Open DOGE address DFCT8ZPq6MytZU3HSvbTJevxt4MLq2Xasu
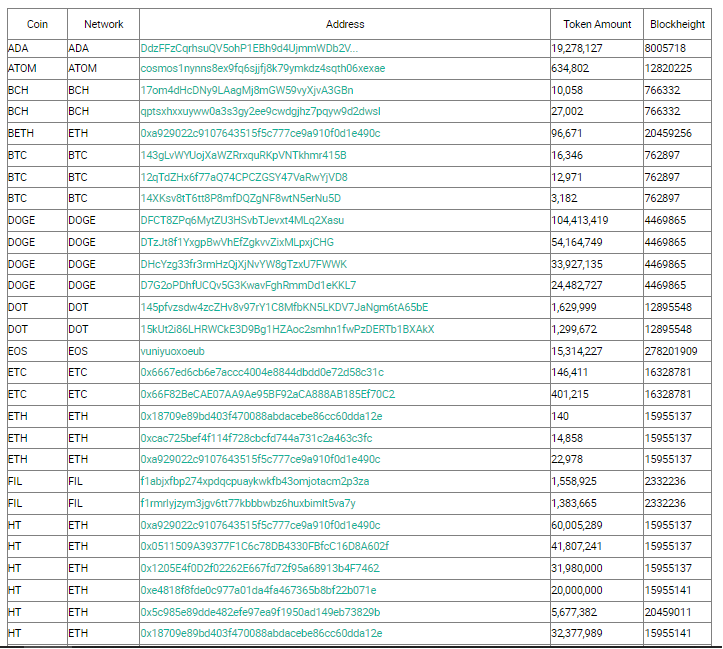Image resolution: width=723 pixels, height=649 pixels. coord(242,220)
